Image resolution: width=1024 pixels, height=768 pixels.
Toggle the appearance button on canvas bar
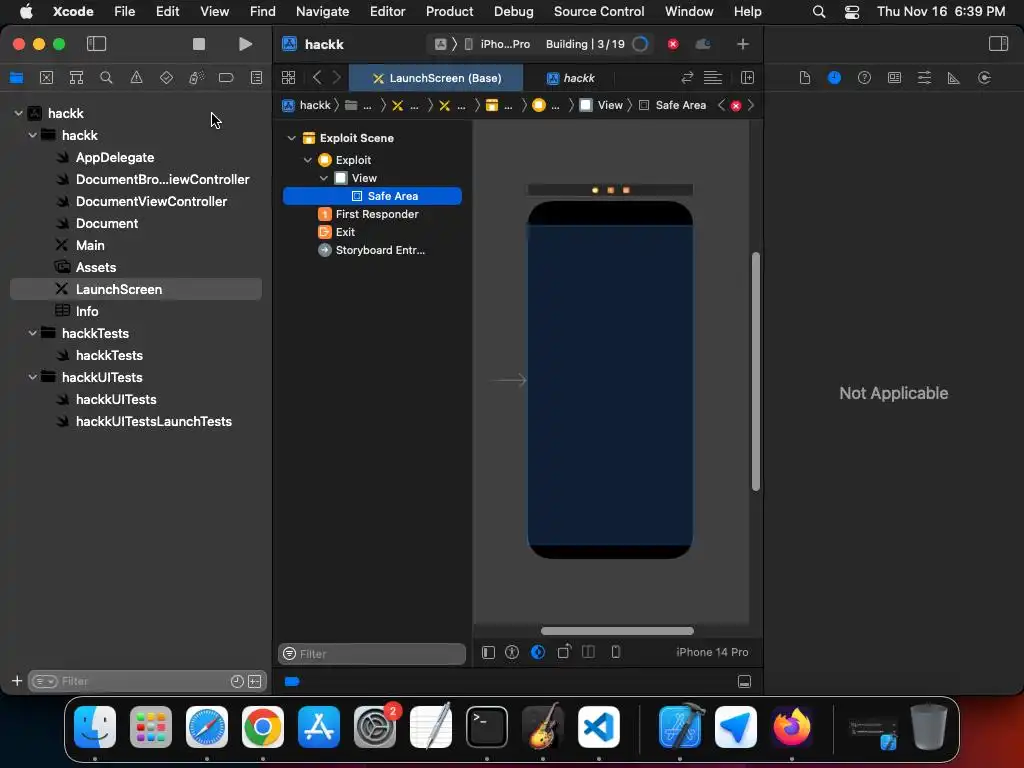pyautogui.click(x=538, y=652)
